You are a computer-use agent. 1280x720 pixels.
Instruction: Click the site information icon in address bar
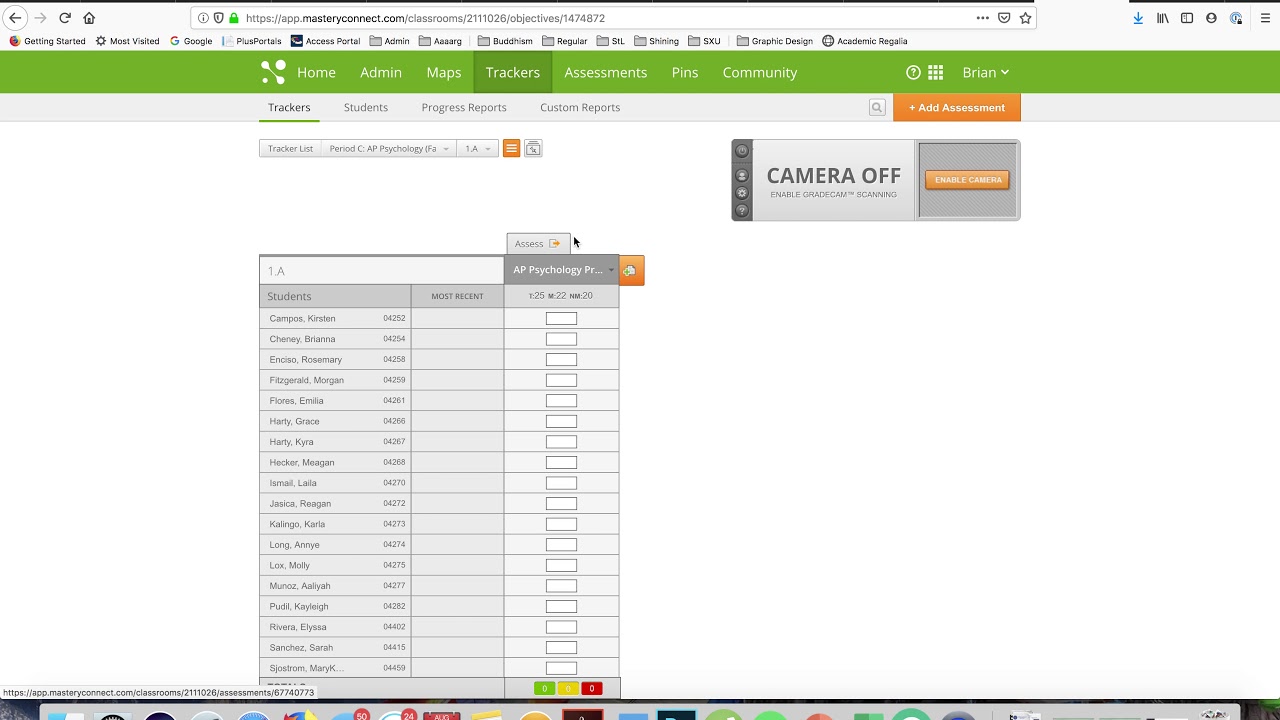coord(203,18)
